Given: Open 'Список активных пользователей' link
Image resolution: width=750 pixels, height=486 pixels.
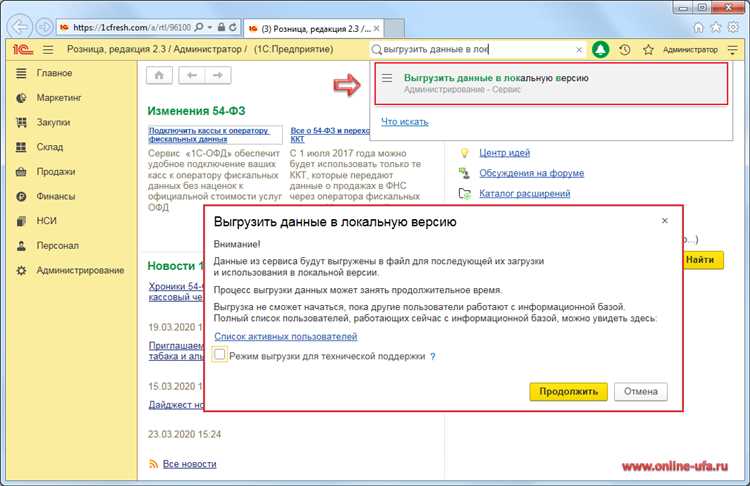Looking at the screenshot, I should [286, 336].
